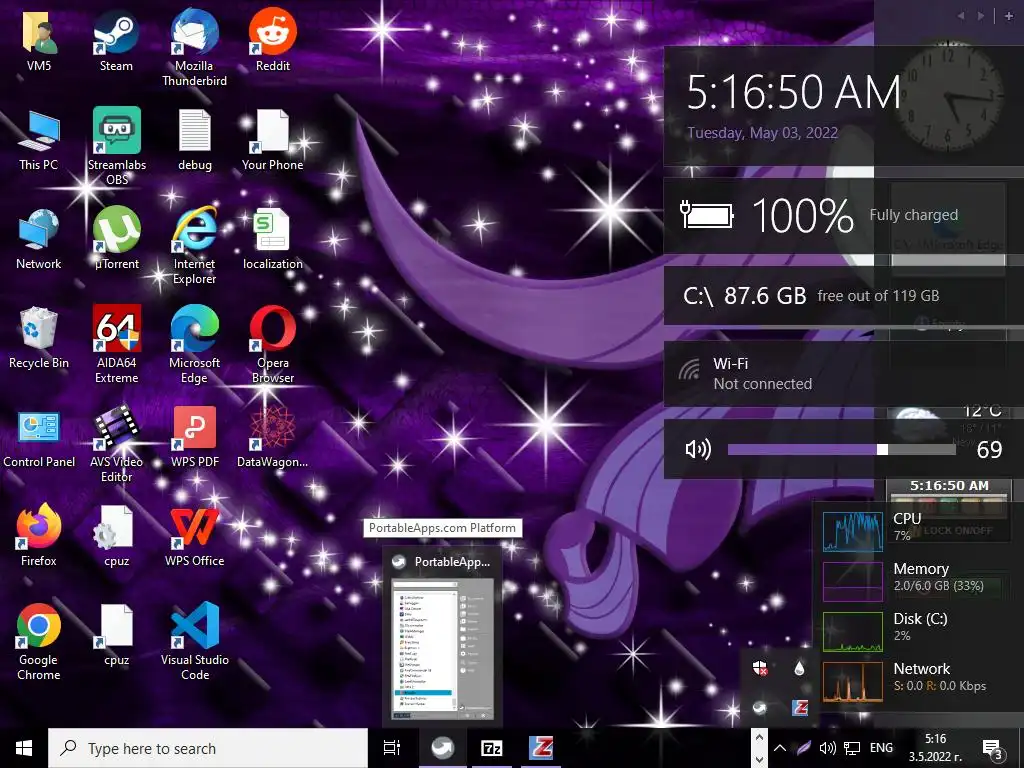1024x768 pixels.
Task: Select the PortableApp window preview thumbnail
Action: 442,648
